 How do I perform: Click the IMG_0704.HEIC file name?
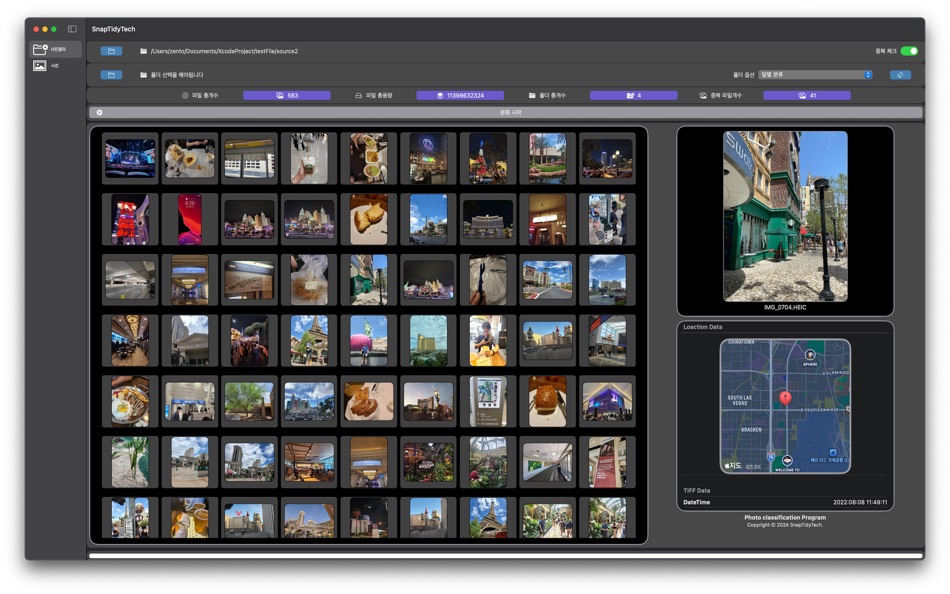click(785, 307)
